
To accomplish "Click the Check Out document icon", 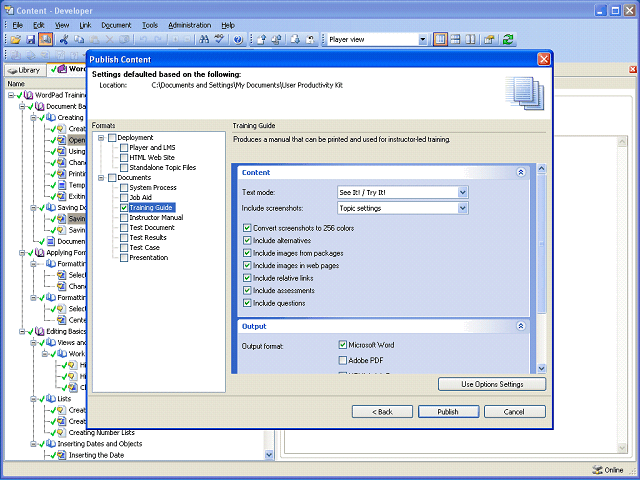I will click(x=295, y=40).
